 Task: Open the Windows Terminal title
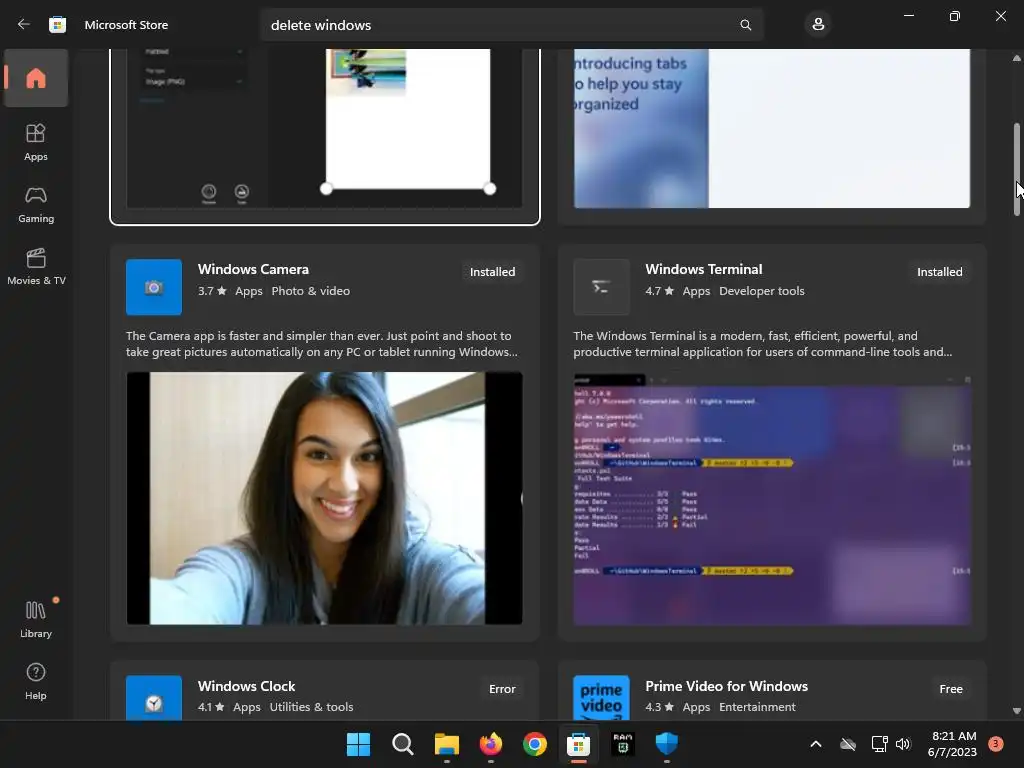point(704,269)
